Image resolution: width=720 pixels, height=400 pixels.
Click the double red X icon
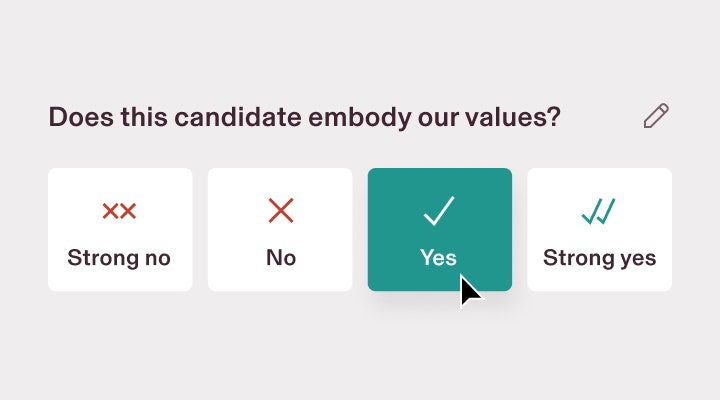click(x=119, y=211)
